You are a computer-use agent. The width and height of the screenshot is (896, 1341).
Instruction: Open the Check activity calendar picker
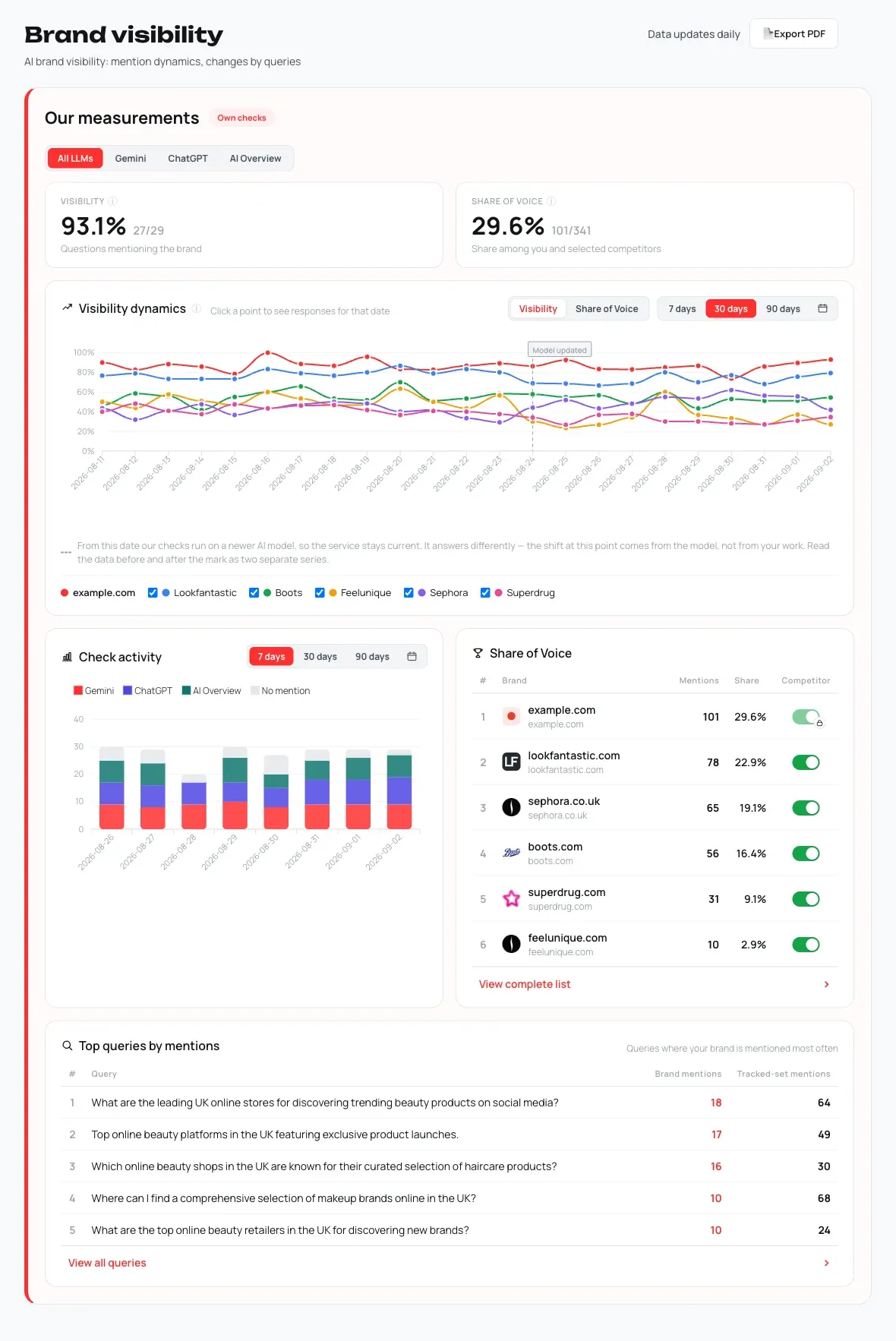click(x=412, y=656)
